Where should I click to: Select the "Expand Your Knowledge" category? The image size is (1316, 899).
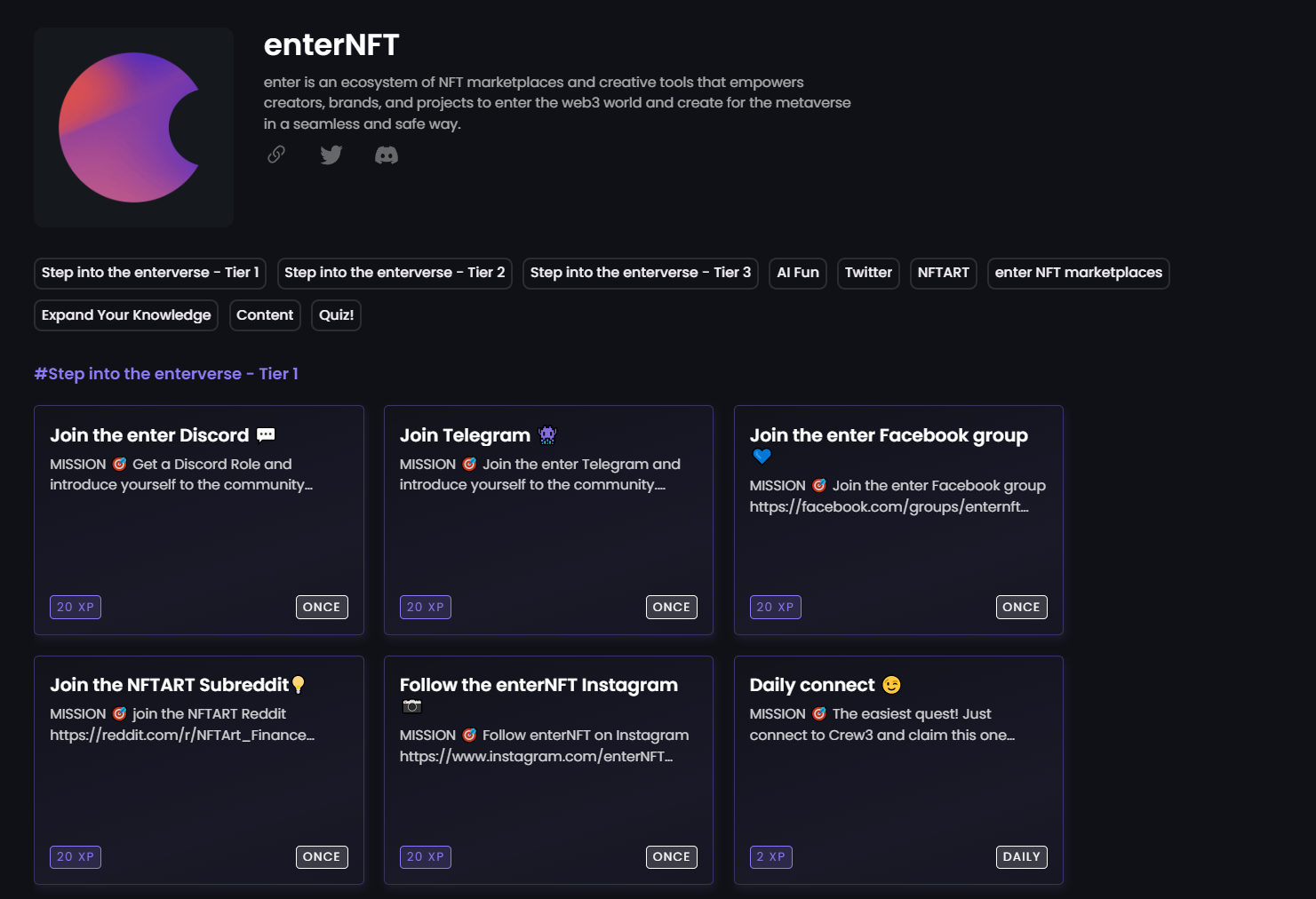point(125,314)
